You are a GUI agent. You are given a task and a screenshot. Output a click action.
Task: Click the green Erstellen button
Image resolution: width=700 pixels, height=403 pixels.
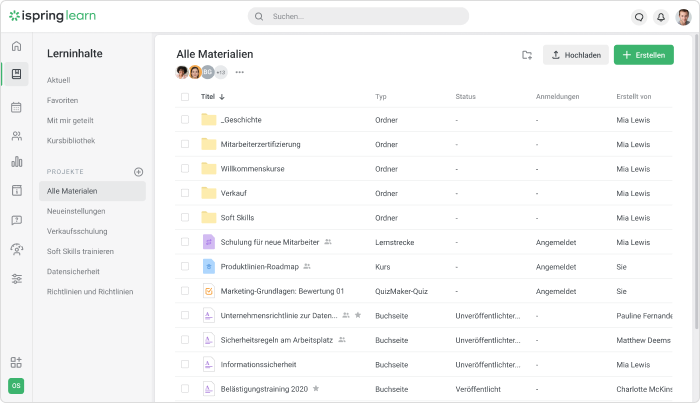(x=643, y=55)
